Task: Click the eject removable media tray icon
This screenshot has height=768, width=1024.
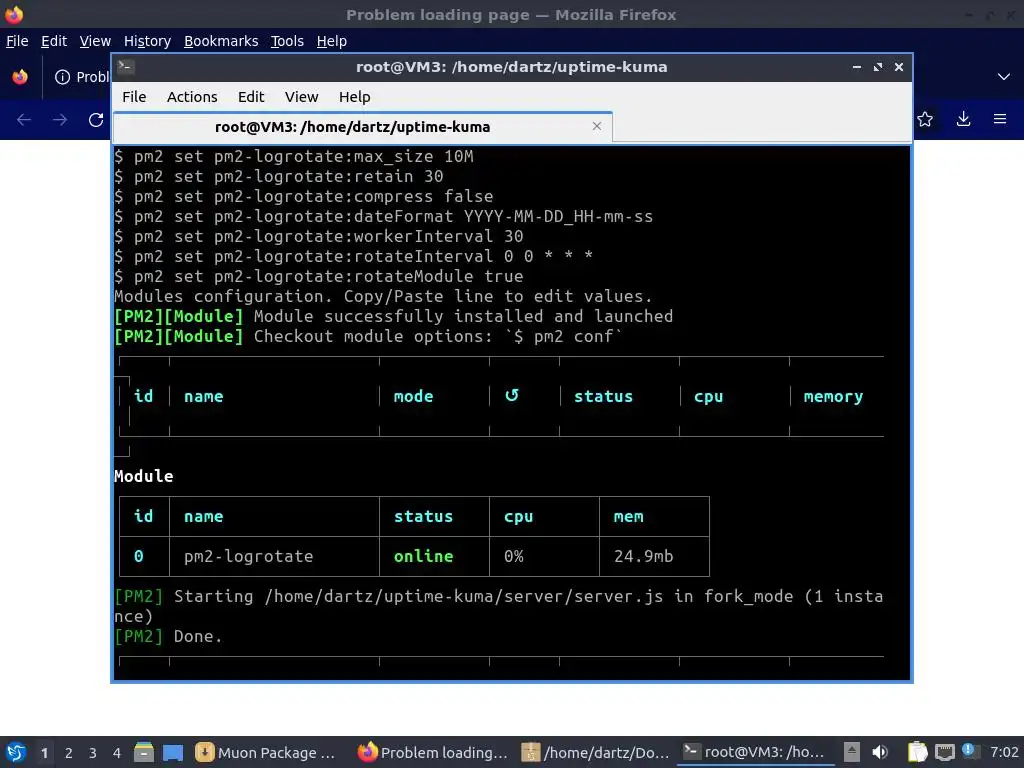Action: (x=852, y=752)
